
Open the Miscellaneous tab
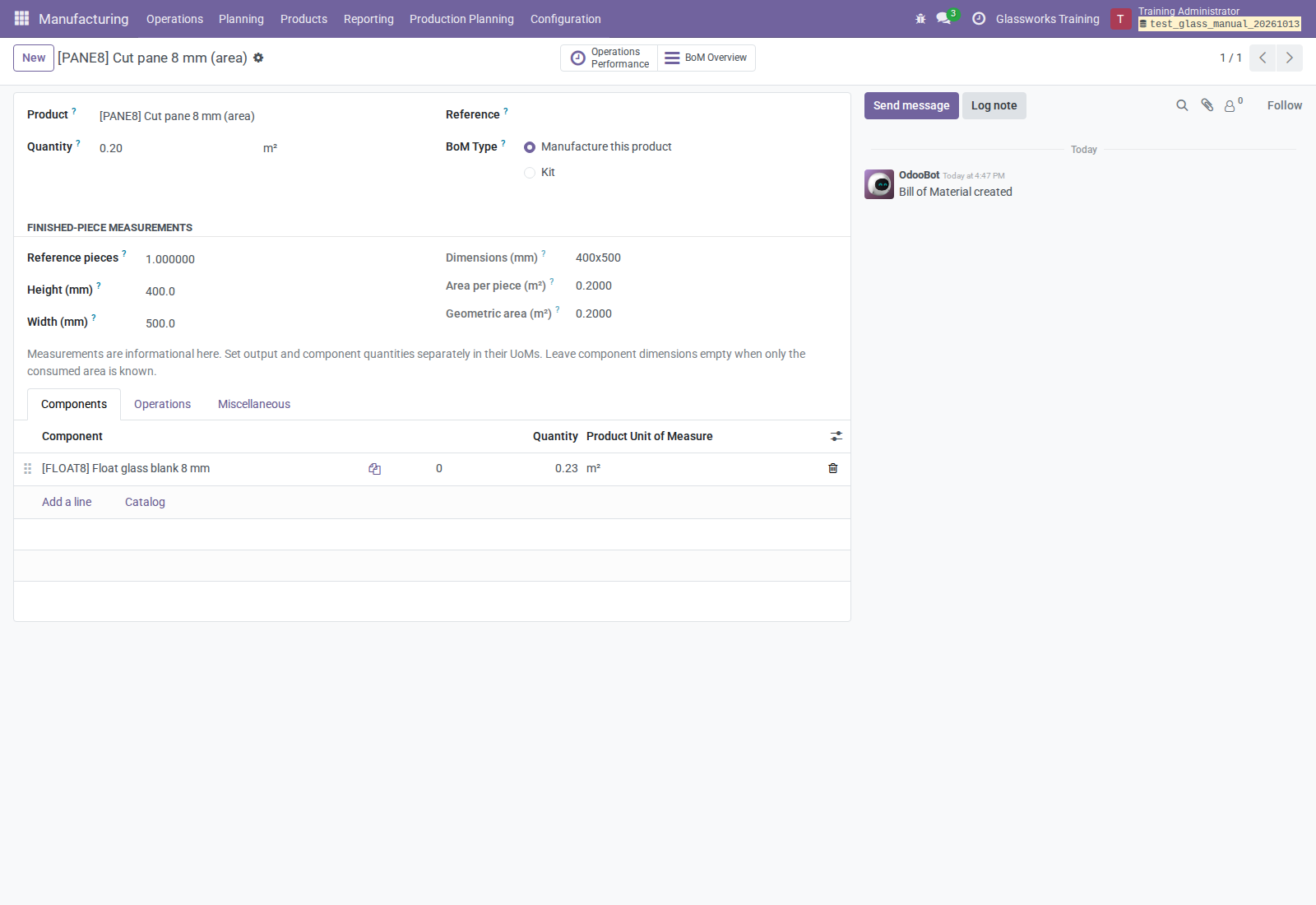coord(254,404)
